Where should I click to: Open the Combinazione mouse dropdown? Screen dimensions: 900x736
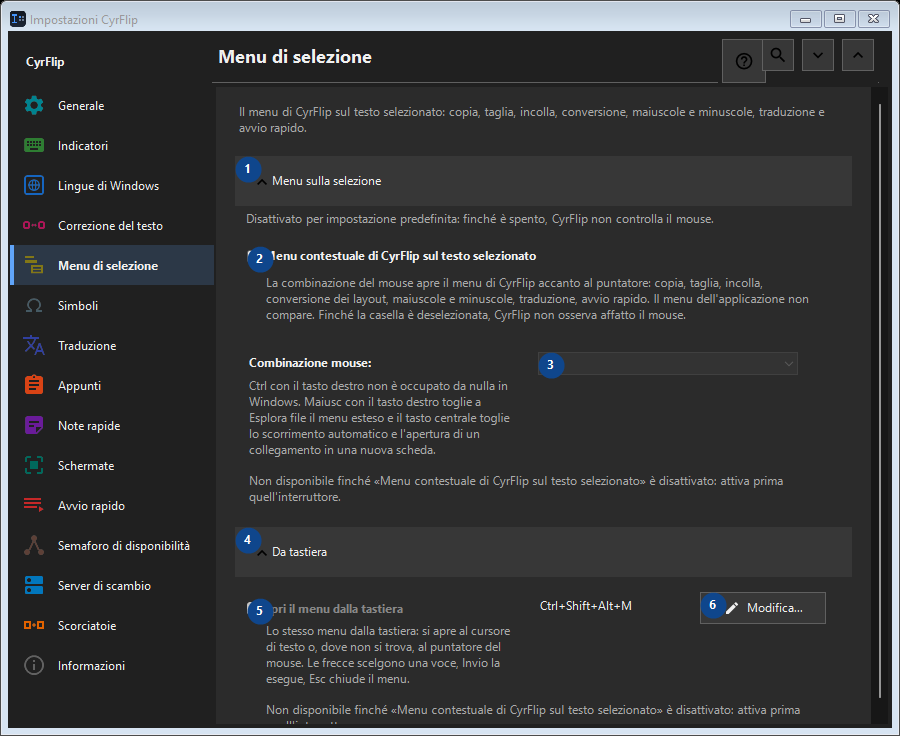[x=668, y=363]
